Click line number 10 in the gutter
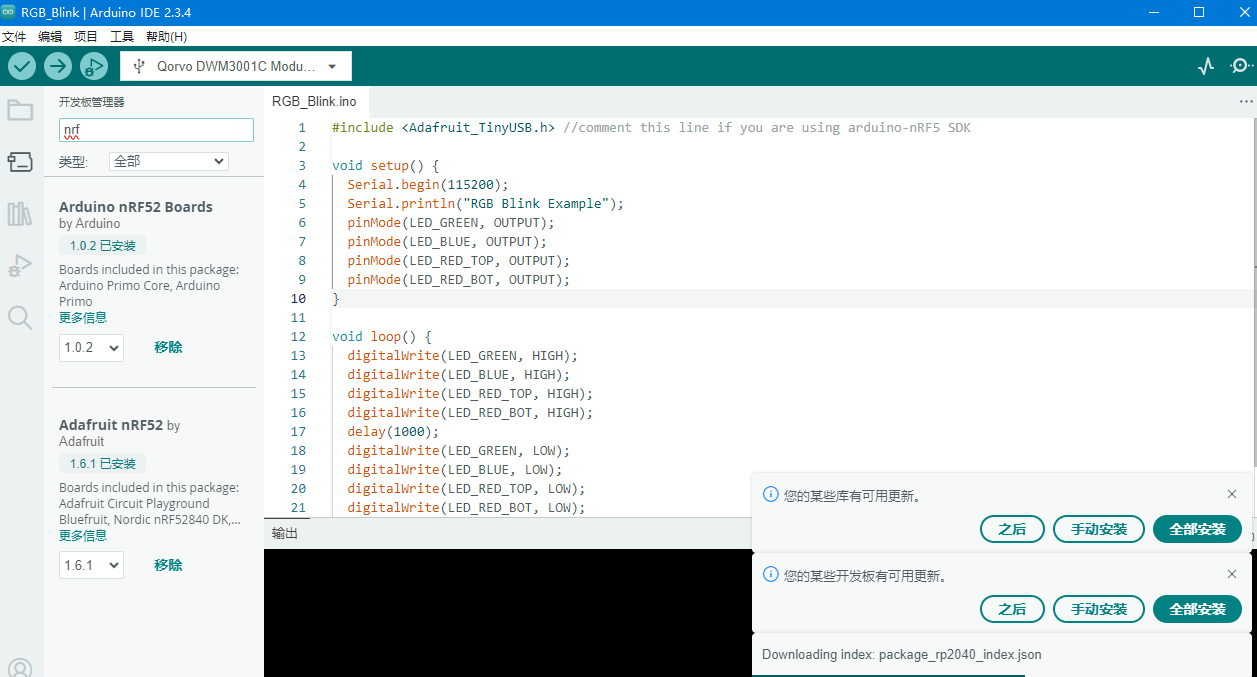1257x677 pixels. (x=298, y=299)
